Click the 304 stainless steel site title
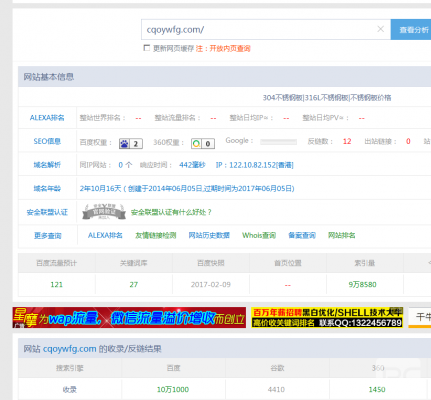The width and height of the screenshot is (431, 400). 327,98
